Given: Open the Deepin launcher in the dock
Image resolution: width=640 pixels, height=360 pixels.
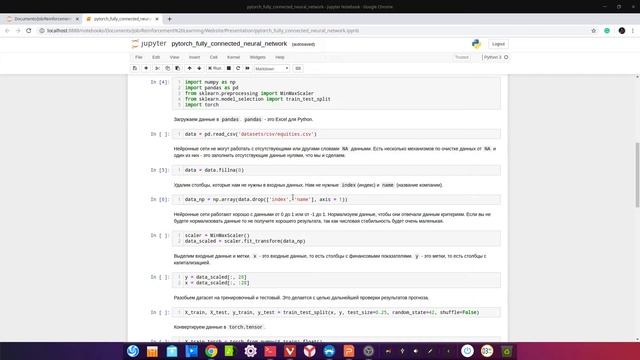Looking at the screenshot, I should pyautogui.click(x=133, y=351).
